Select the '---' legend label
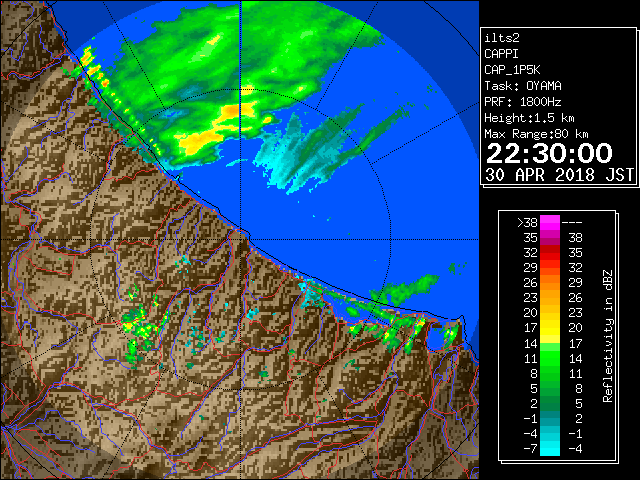This screenshot has width=640, height=480. click(572, 223)
